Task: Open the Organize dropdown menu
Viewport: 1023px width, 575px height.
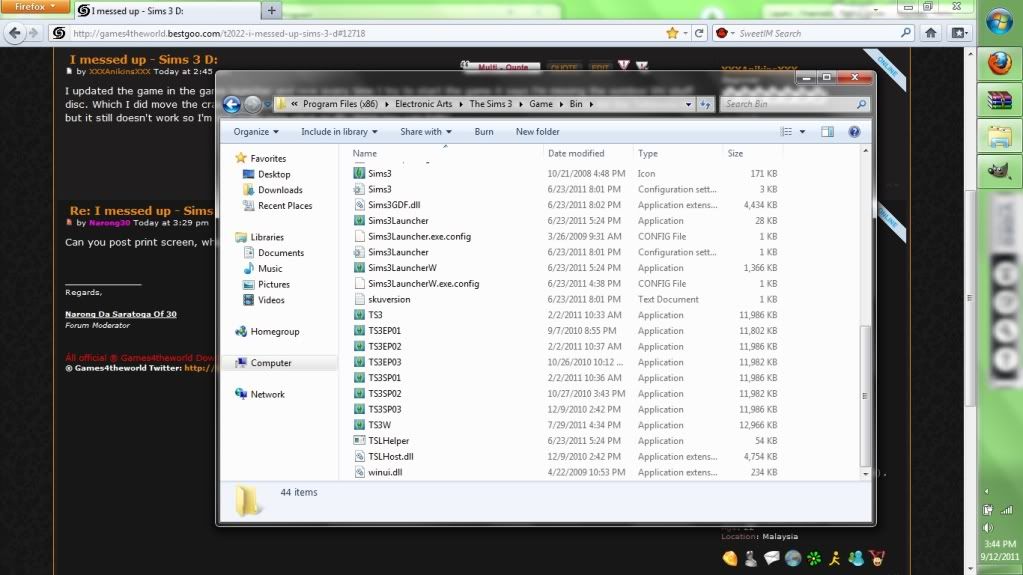Action: point(256,131)
